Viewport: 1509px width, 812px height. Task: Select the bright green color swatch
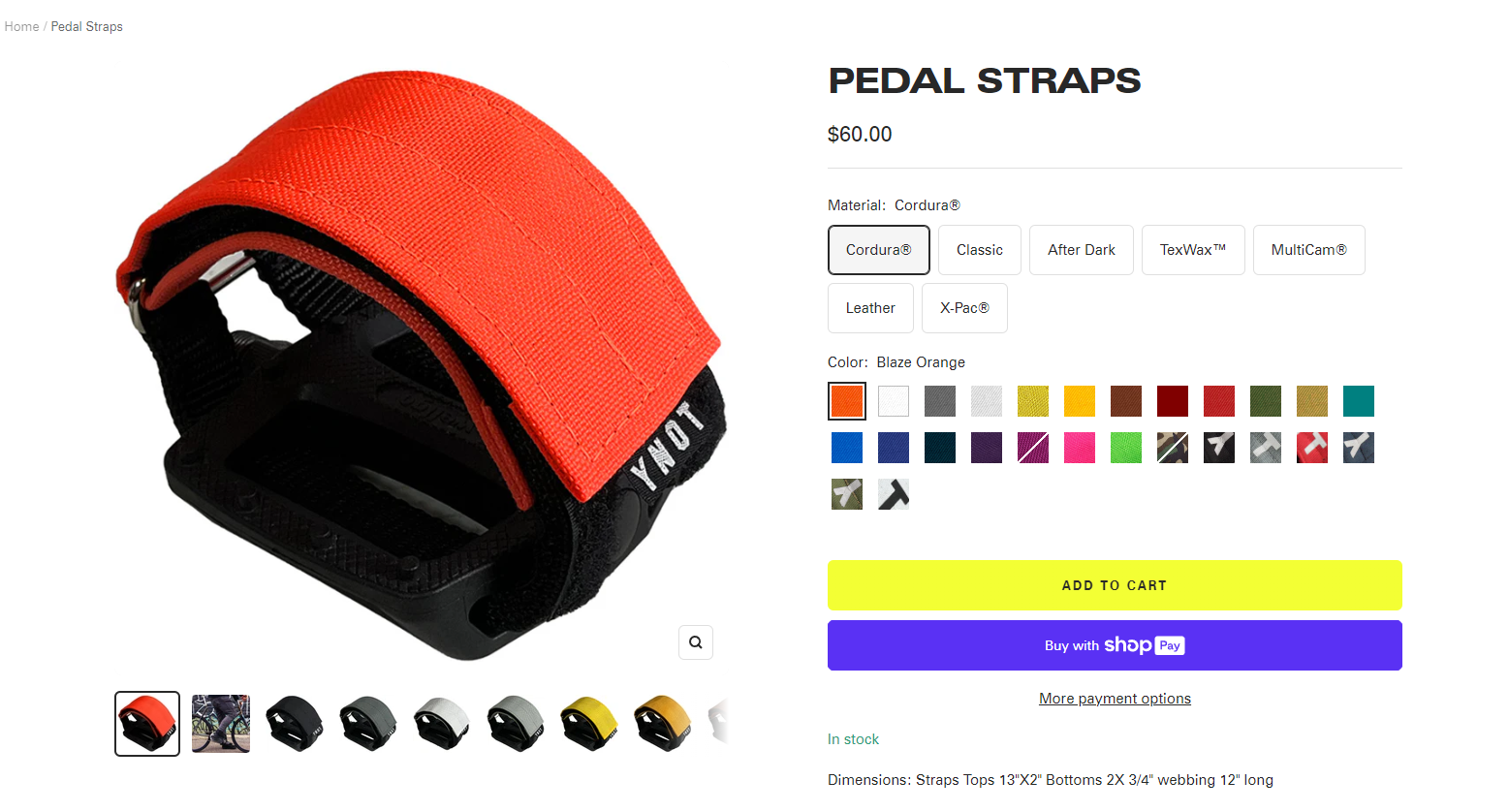tap(1126, 448)
